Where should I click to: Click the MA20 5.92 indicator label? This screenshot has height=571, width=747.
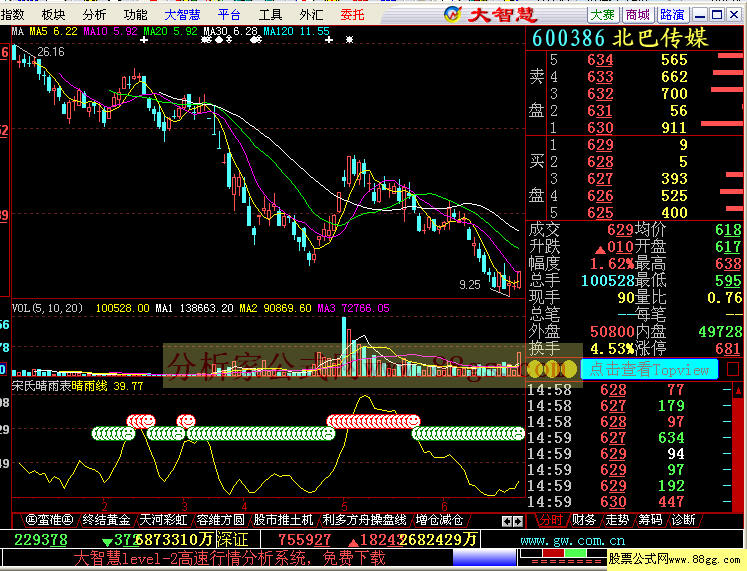(170, 31)
